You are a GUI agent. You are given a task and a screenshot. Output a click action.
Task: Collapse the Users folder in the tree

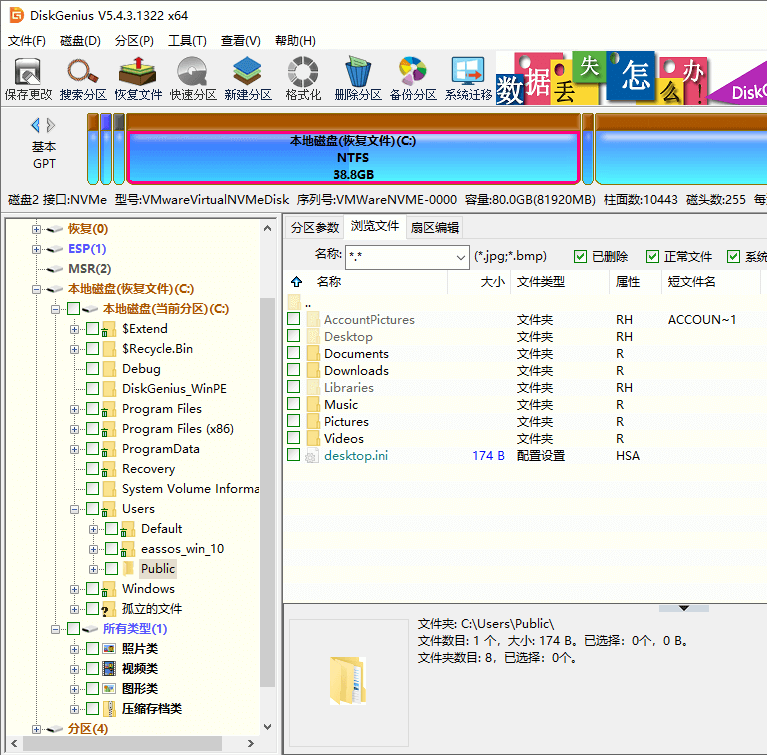[x=75, y=509]
